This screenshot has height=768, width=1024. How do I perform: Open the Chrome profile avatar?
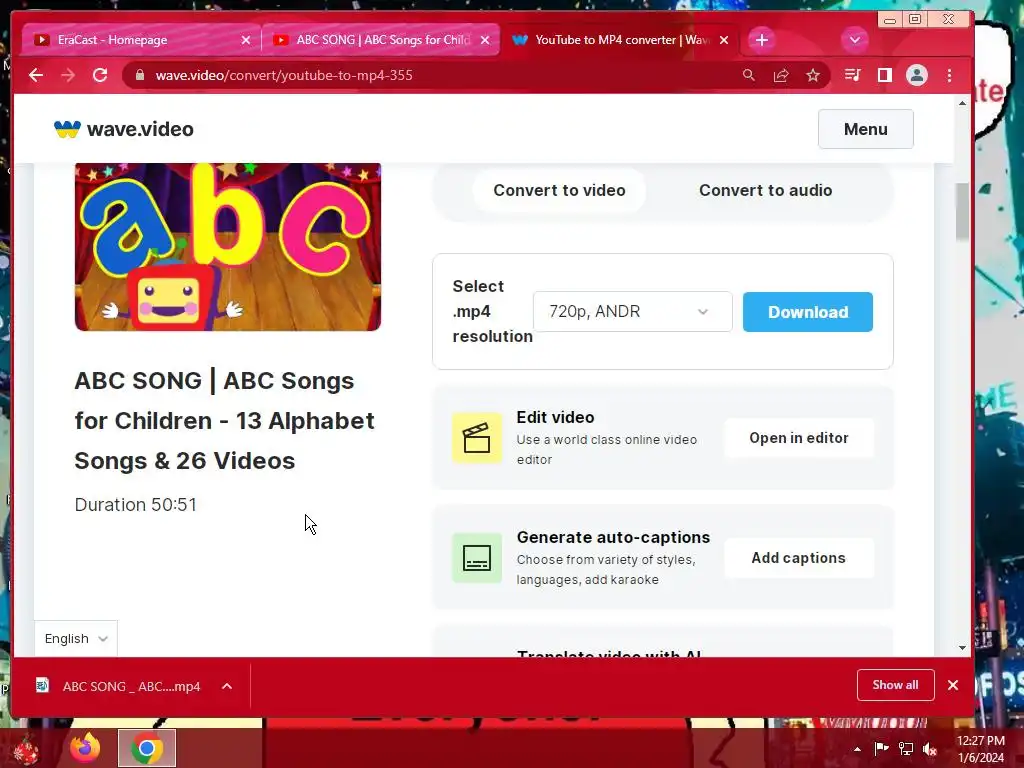pyautogui.click(x=917, y=75)
